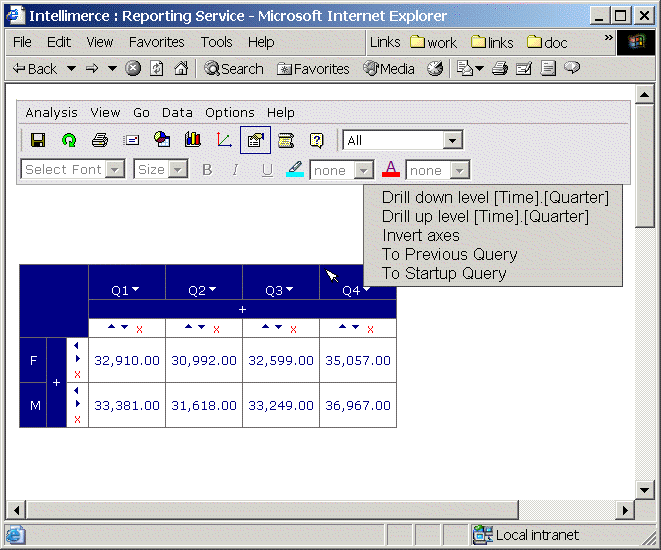Select Invert axes from popup menu
Screen dimensions: 661x550
[x=421, y=235]
